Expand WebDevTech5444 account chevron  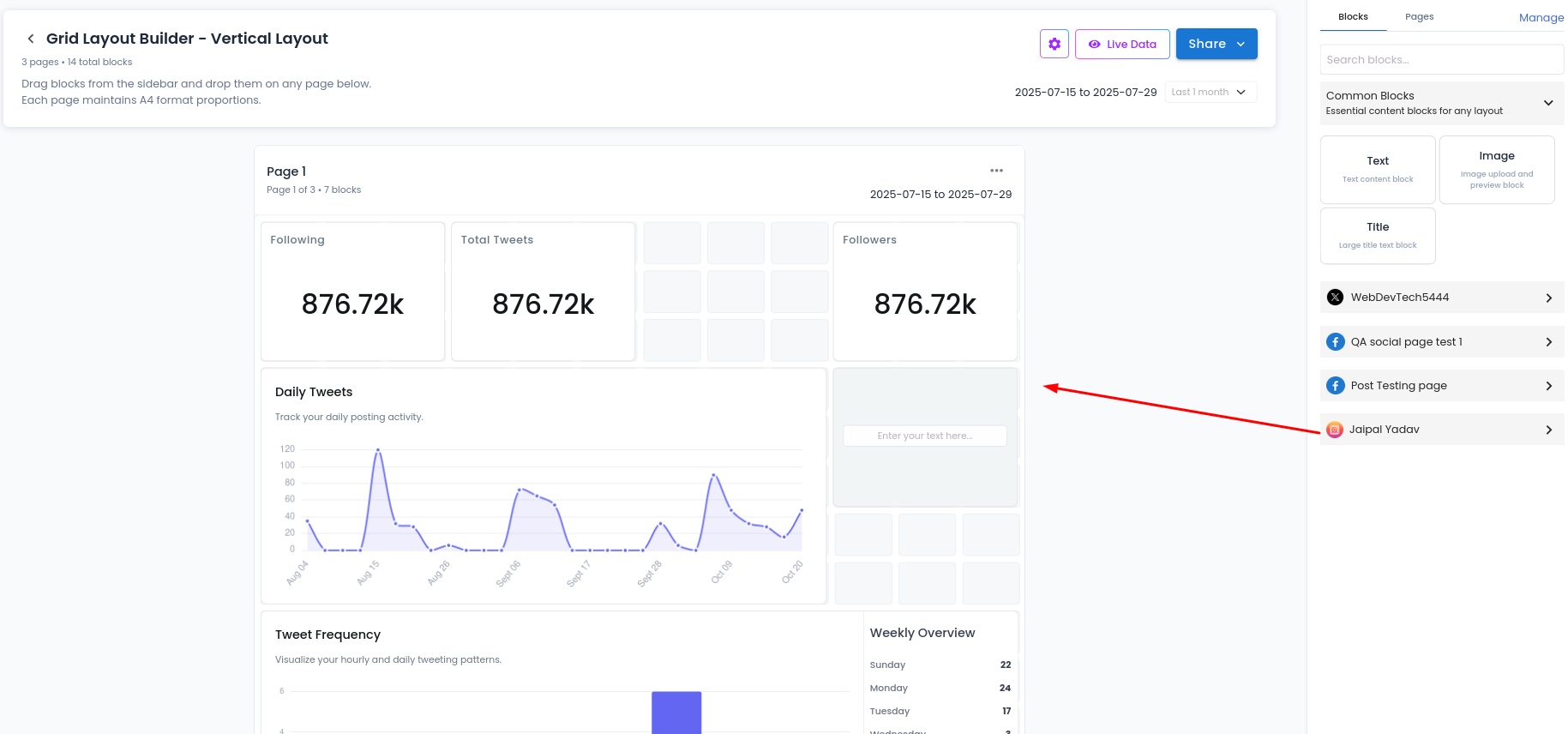[1548, 298]
